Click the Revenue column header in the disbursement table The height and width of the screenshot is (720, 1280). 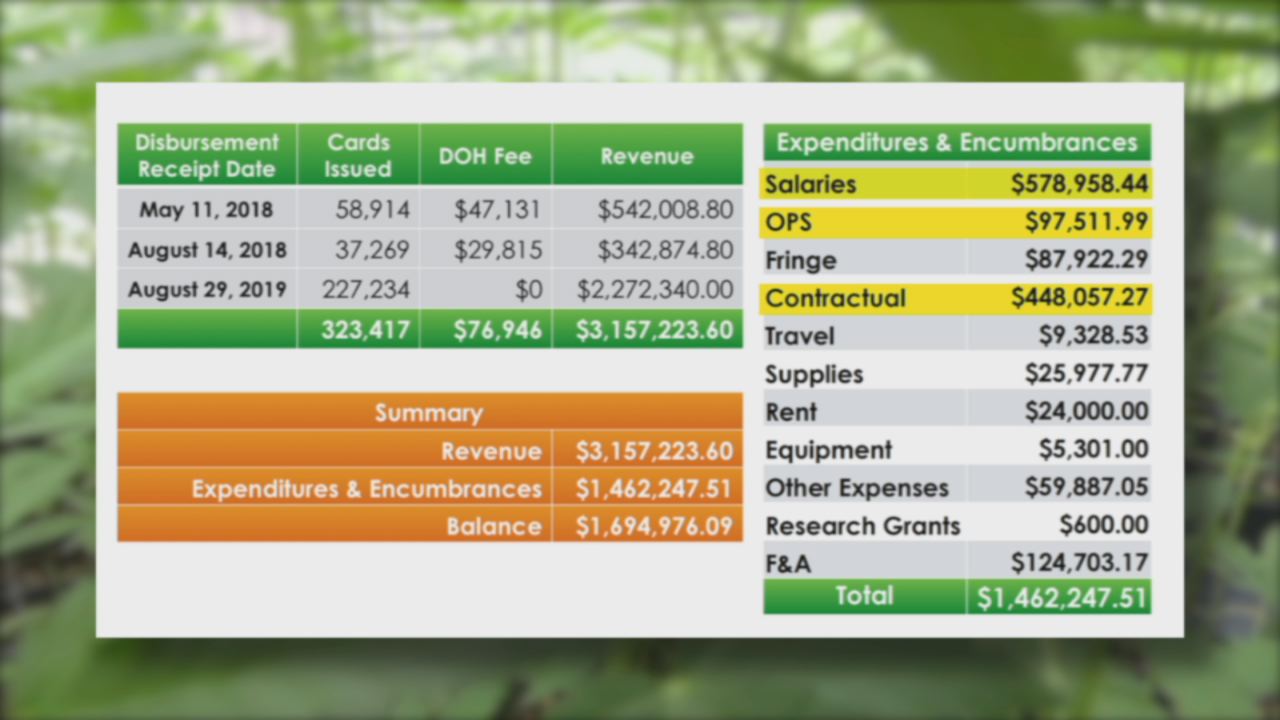click(x=647, y=155)
